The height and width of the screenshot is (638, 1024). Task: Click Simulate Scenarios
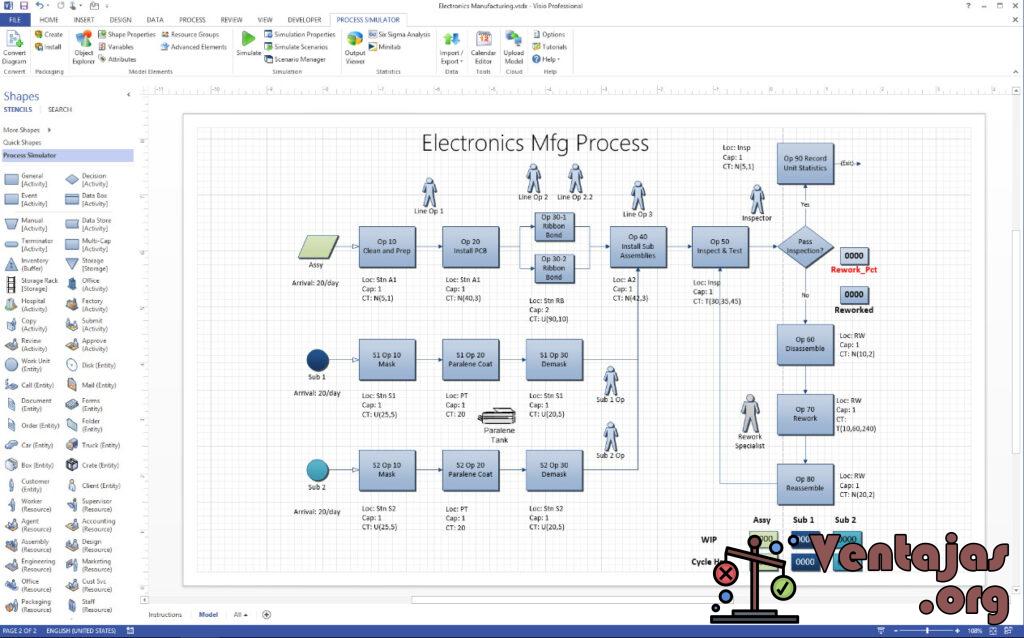296,46
